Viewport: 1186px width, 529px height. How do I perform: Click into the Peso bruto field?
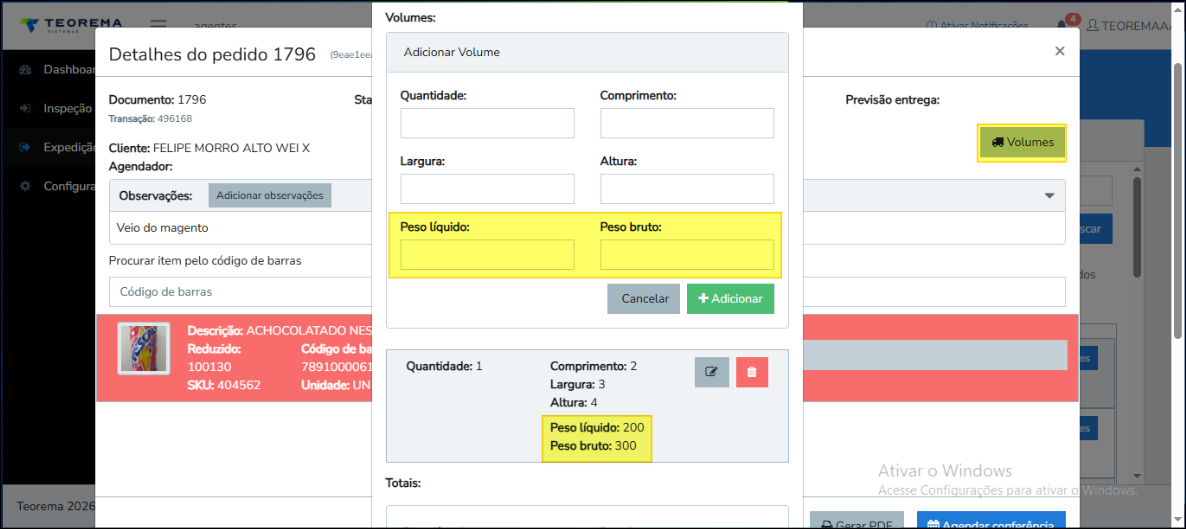click(x=687, y=255)
